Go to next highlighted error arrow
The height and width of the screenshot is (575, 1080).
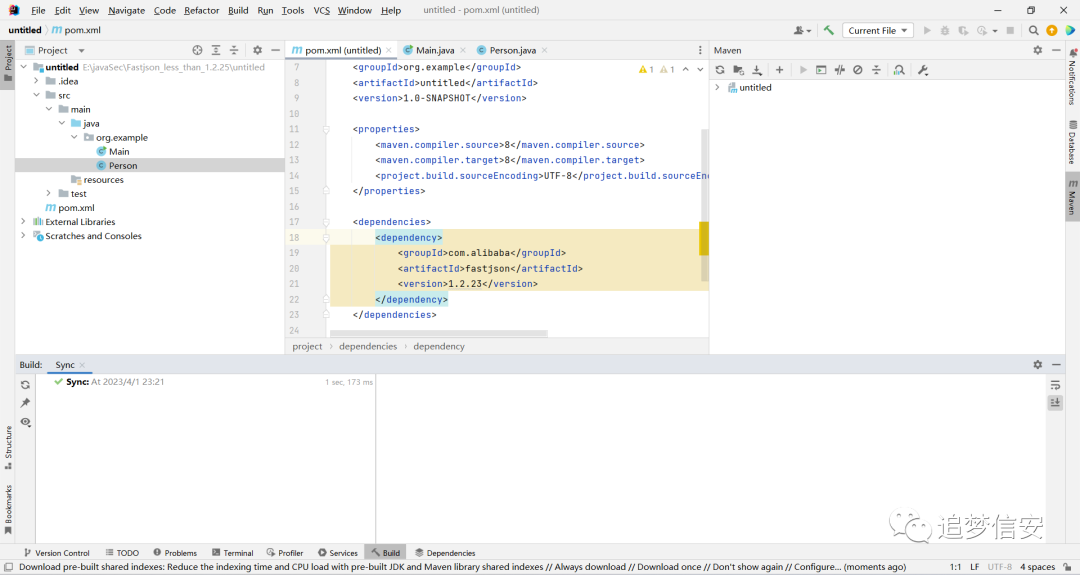[x=700, y=70]
